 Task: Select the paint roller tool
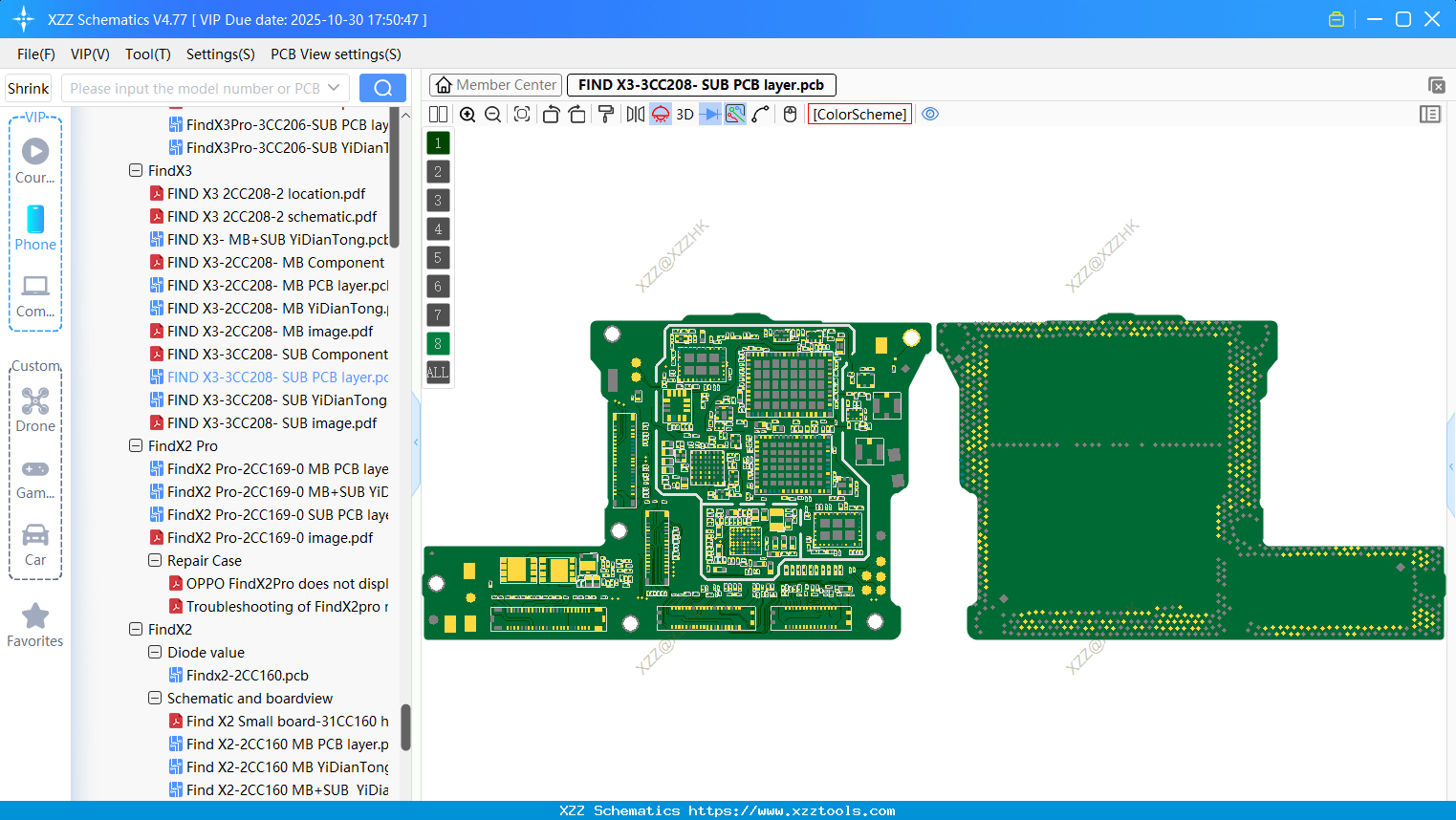(x=606, y=115)
